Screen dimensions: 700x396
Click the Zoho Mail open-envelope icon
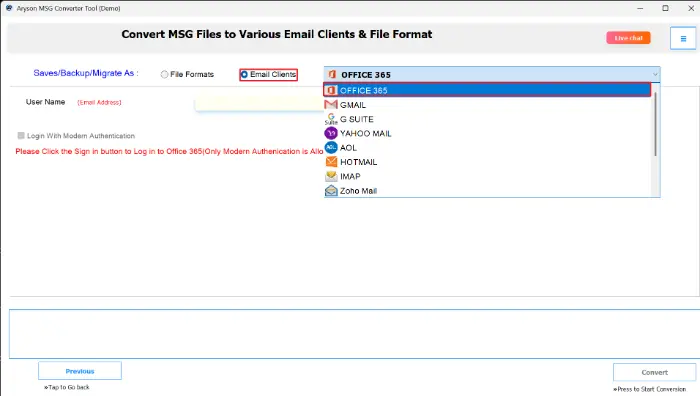tap(331, 191)
